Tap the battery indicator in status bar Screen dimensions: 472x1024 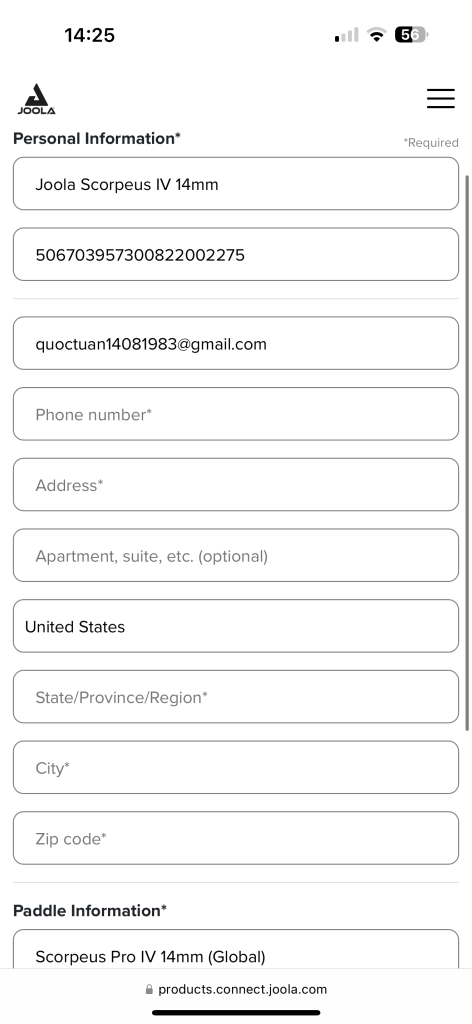[411, 35]
